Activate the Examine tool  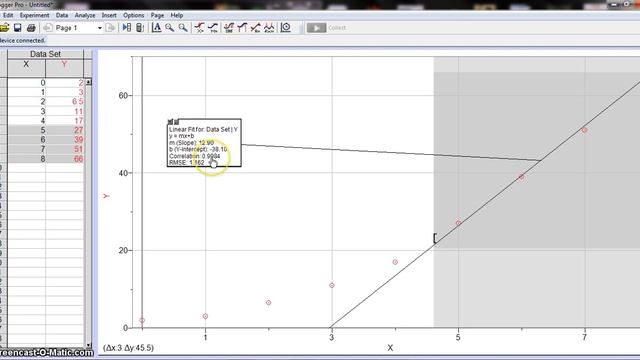pos(200,28)
